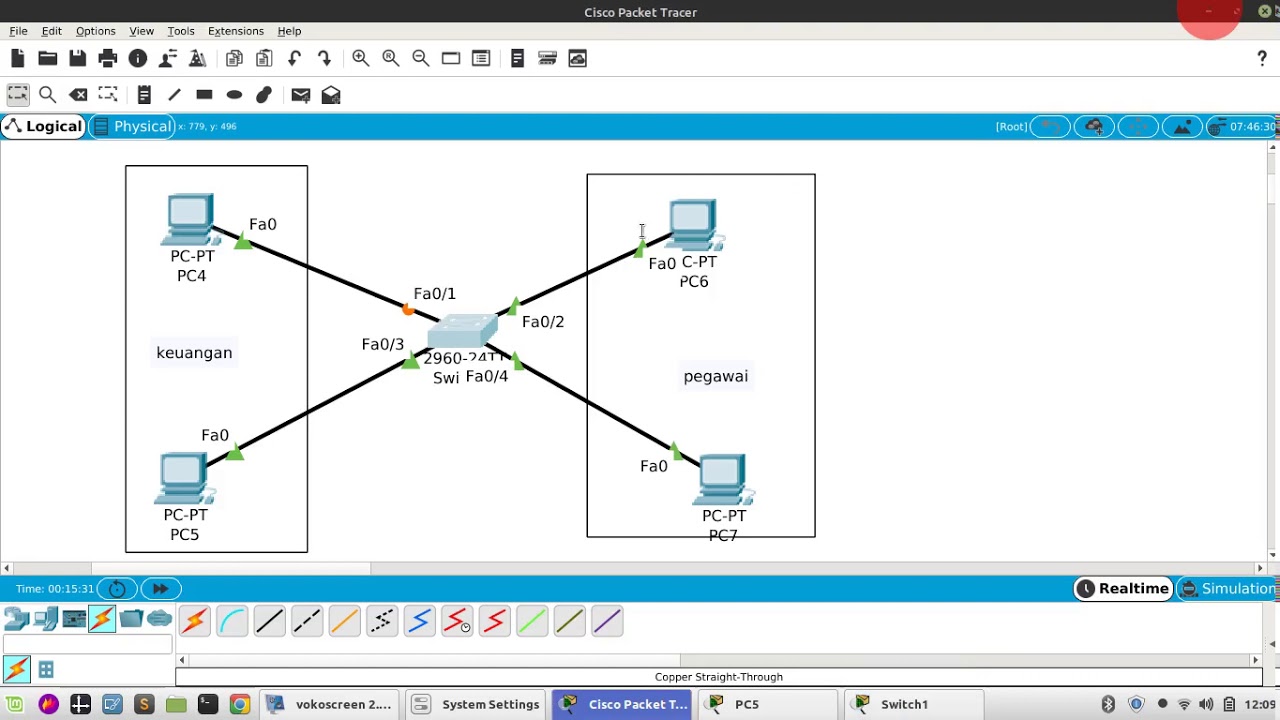1280x720 pixels.
Task: Open the Help menu
Action: [289, 31]
